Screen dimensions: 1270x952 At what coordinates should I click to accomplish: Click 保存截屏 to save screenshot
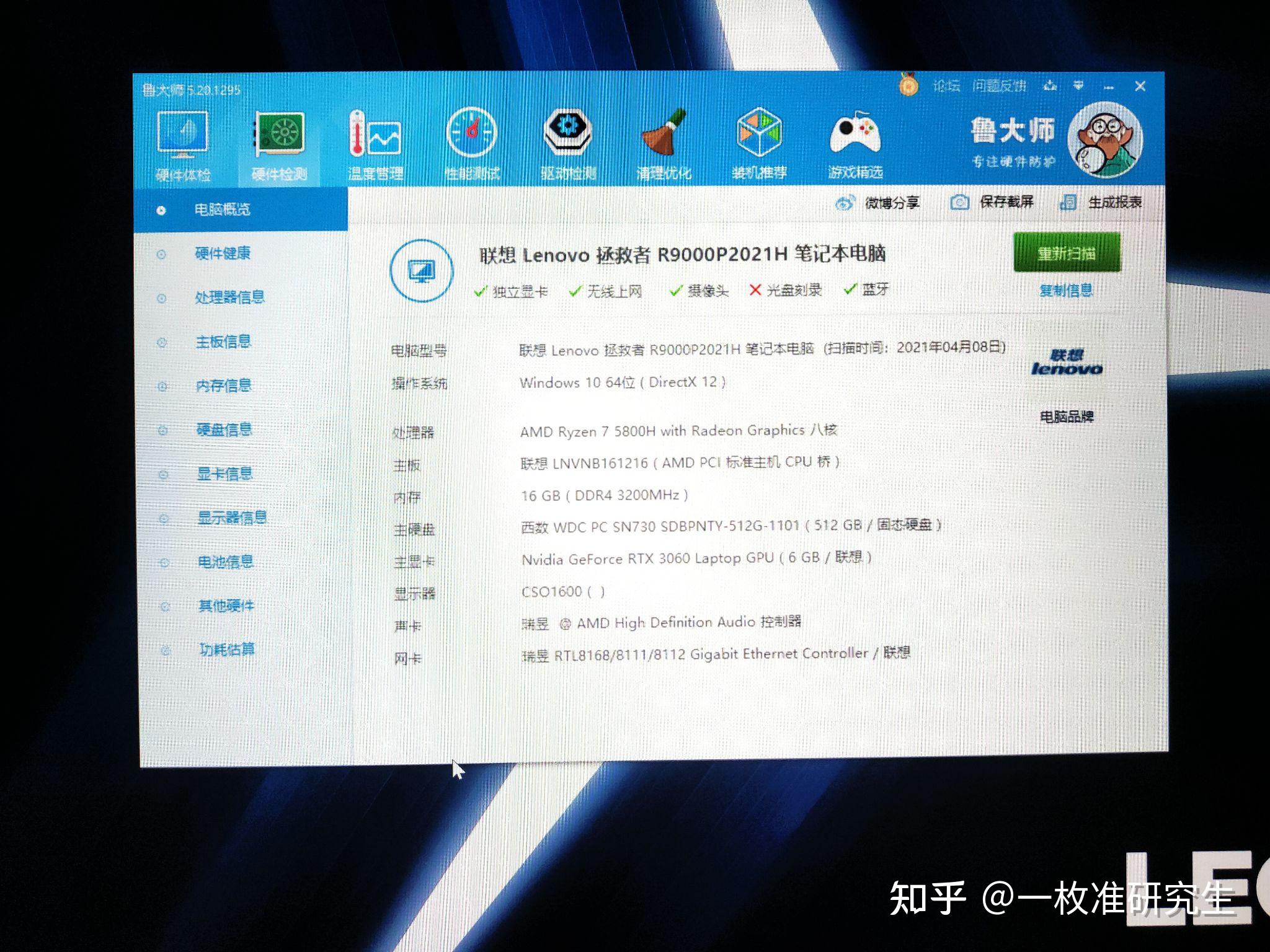pos(992,202)
